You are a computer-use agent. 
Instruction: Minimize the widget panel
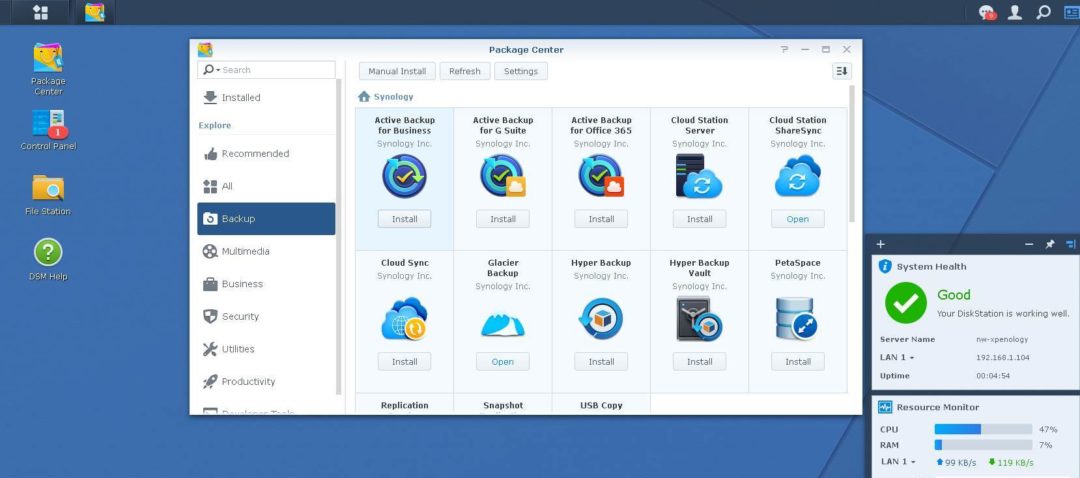[x=1029, y=244]
